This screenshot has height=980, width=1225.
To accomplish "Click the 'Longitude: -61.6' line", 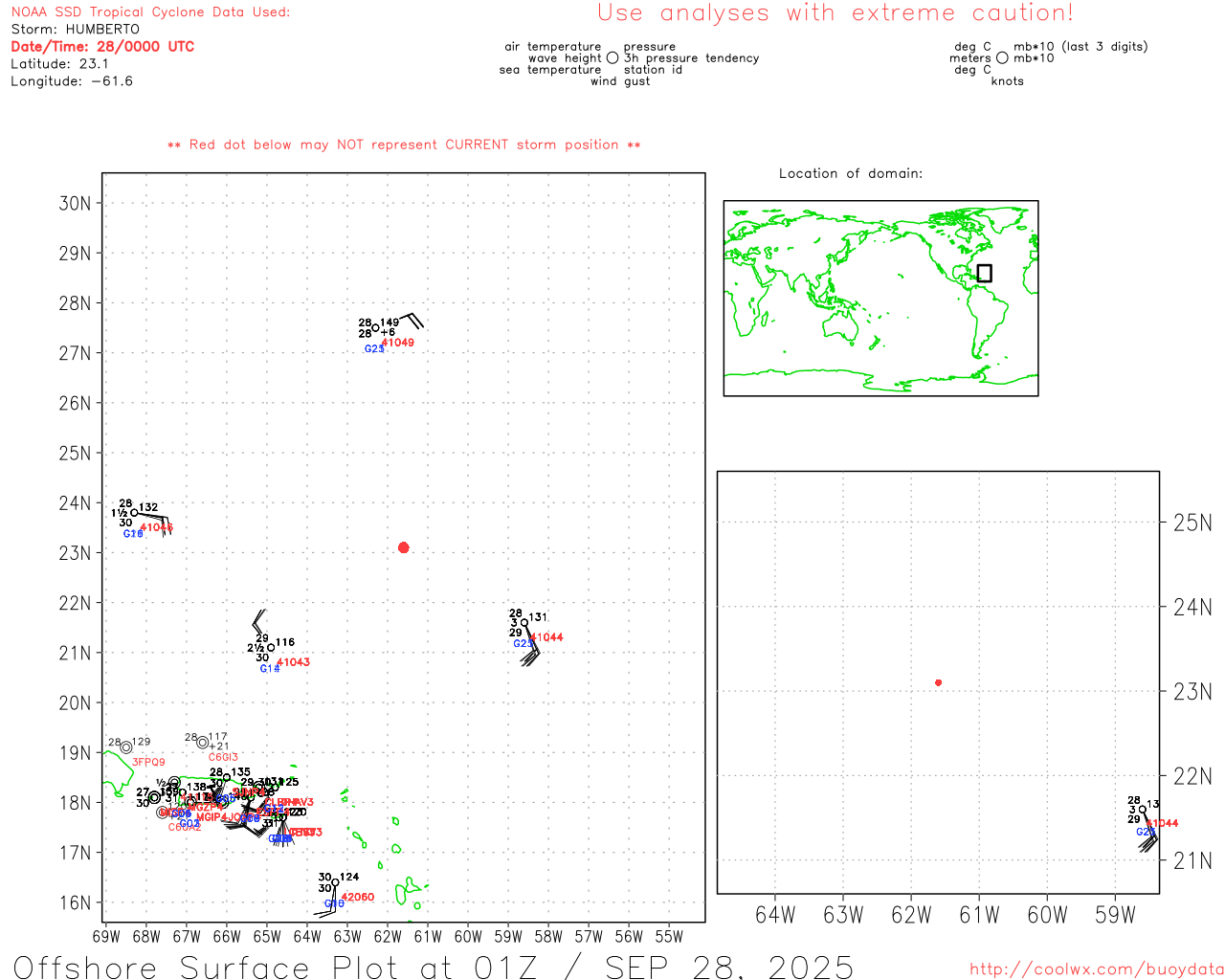I will [72, 81].
